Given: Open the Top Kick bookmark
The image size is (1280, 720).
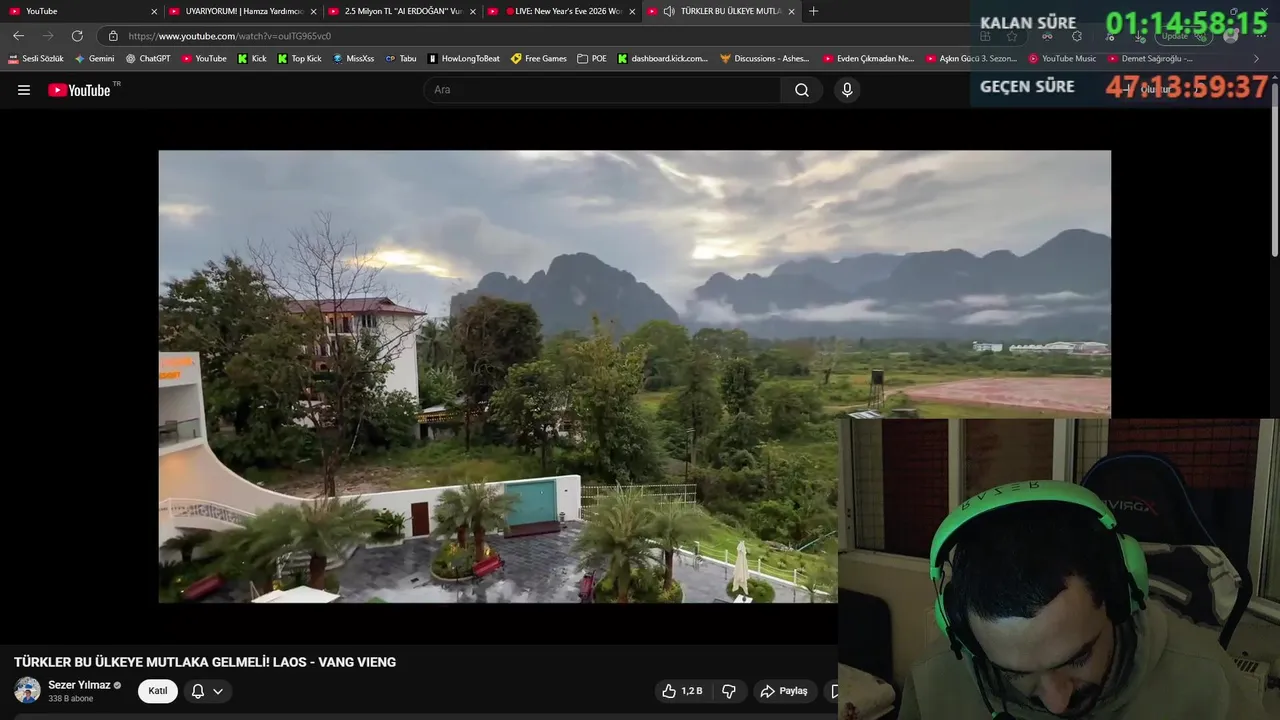Looking at the screenshot, I should tap(299, 59).
